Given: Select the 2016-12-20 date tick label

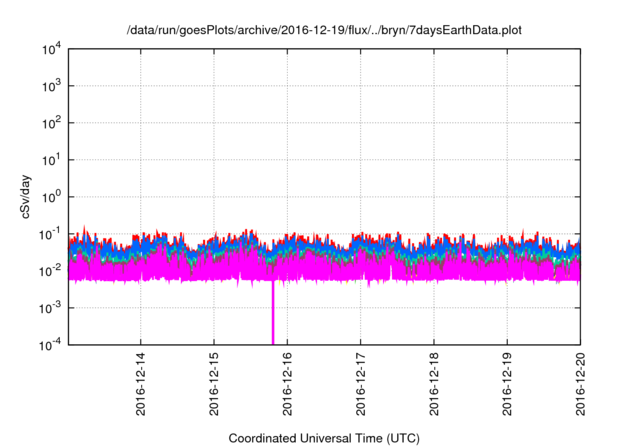Looking at the screenshot, I should pyautogui.click(x=580, y=384).
